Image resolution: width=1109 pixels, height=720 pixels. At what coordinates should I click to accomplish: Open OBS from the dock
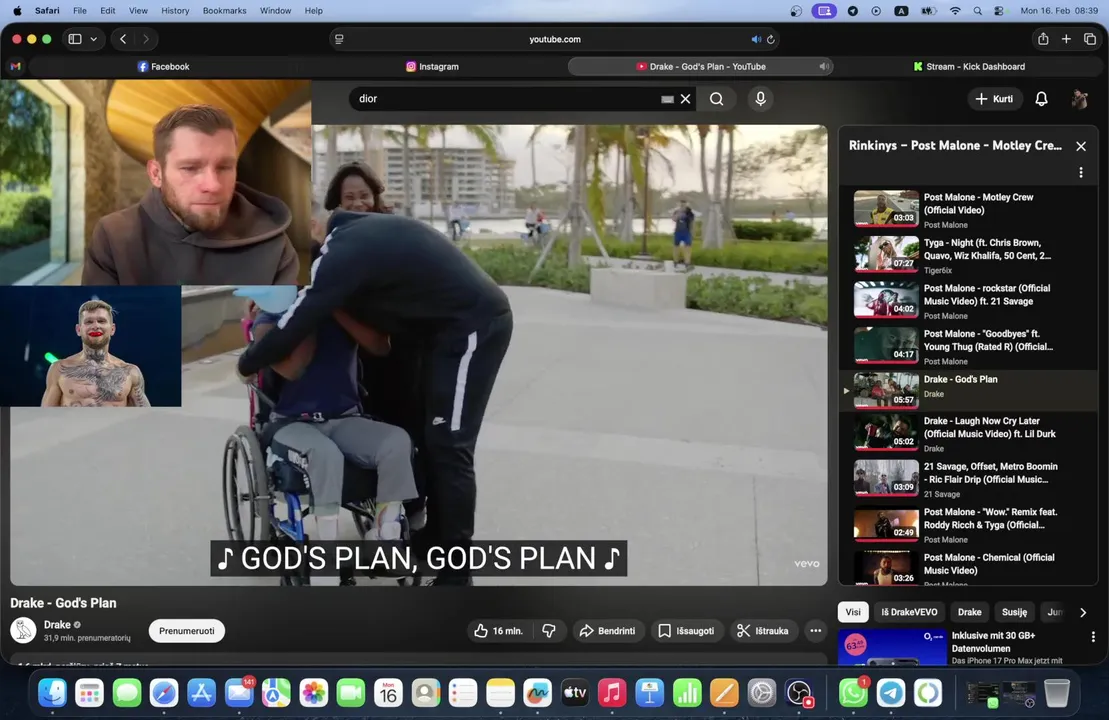point(799,693)
